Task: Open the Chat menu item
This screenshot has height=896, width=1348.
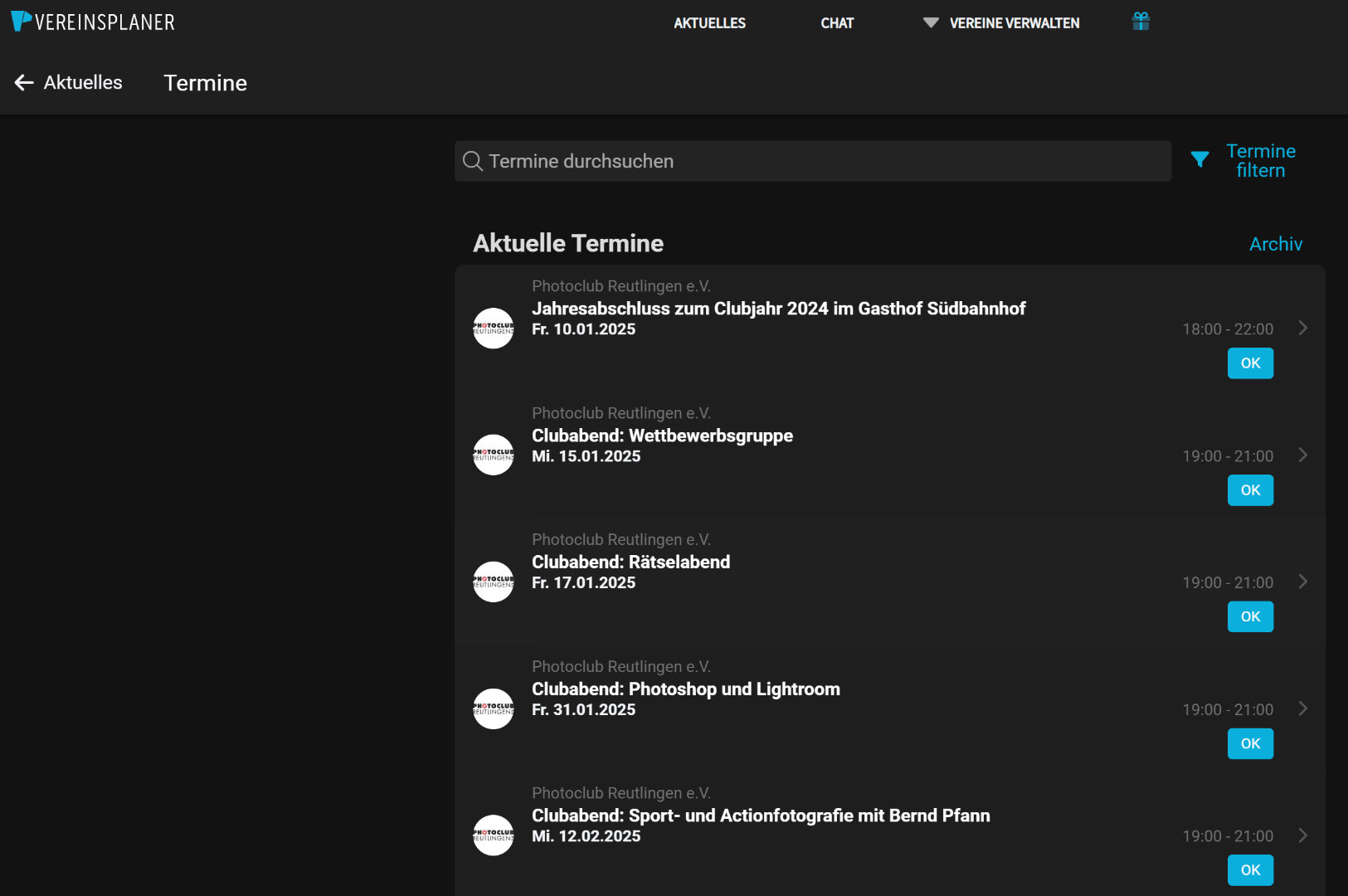Action: 837,23
